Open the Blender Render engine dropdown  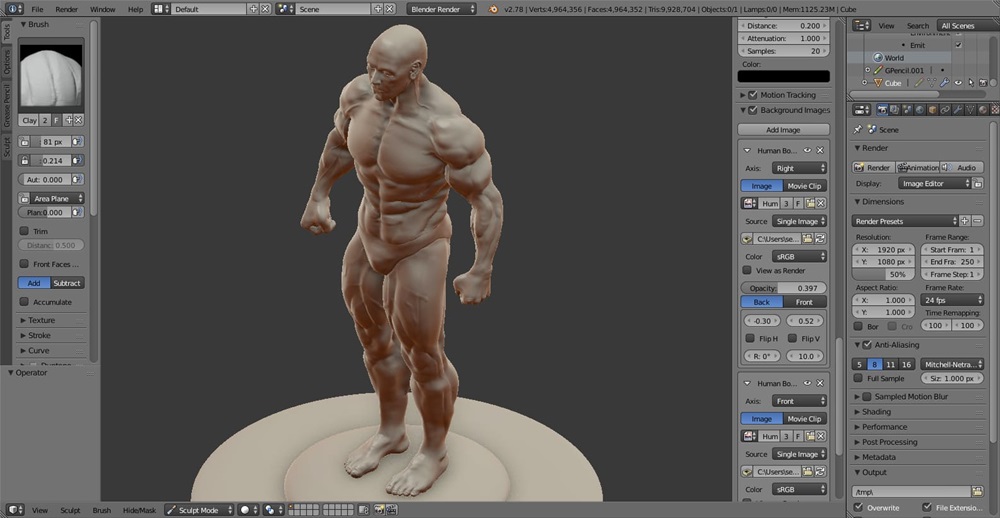[441, 9]
